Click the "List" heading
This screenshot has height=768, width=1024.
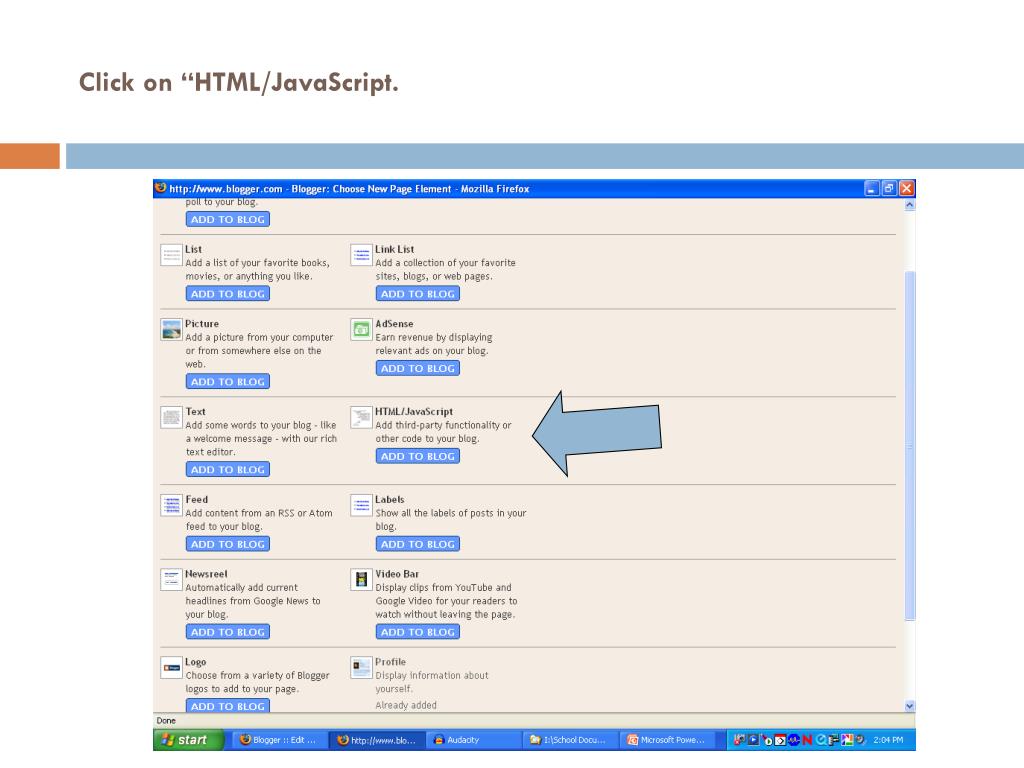point(193,249)
